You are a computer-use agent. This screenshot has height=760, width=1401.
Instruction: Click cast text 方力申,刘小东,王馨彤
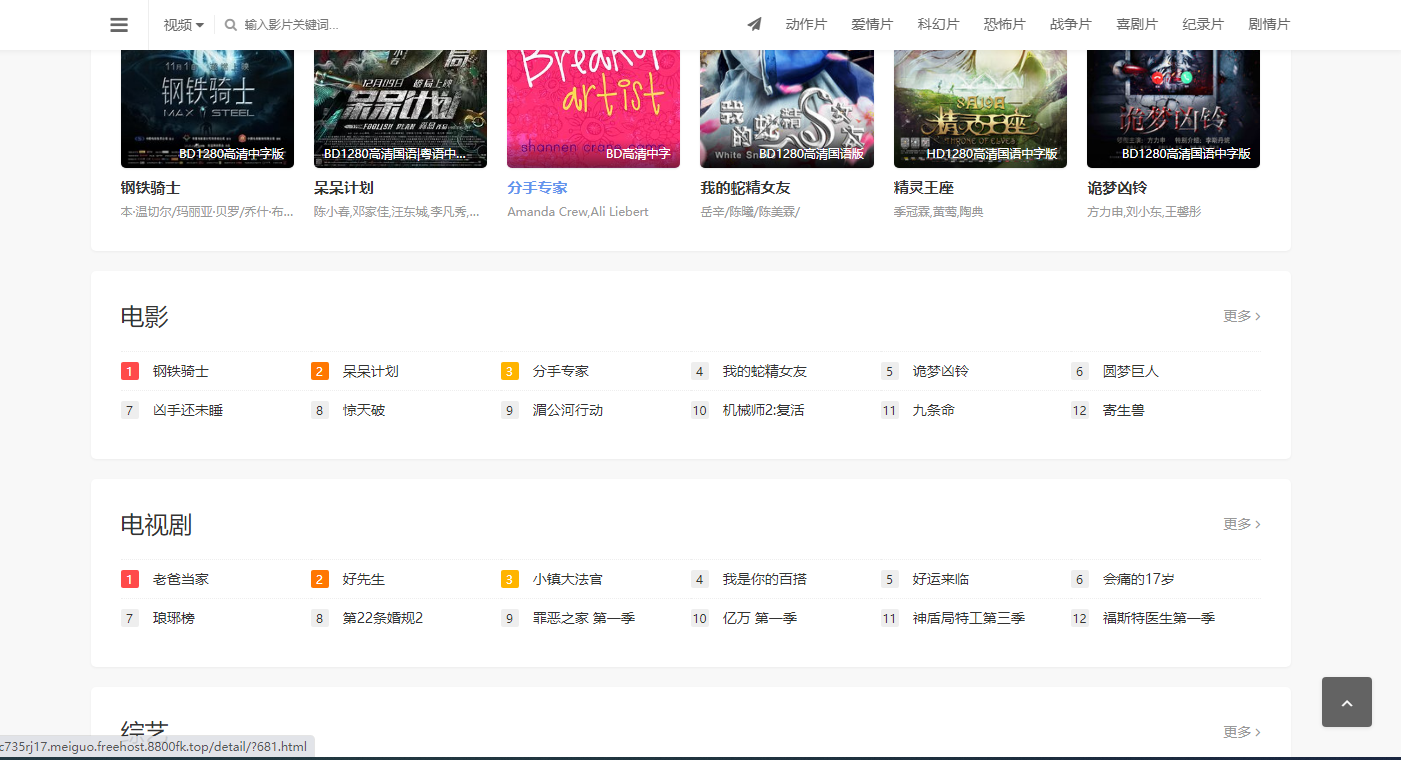tap(1144, 212)
